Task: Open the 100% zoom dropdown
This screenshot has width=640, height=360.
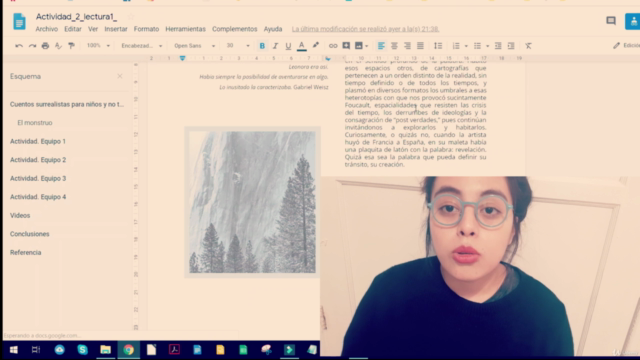Action: tap(98, 46)
